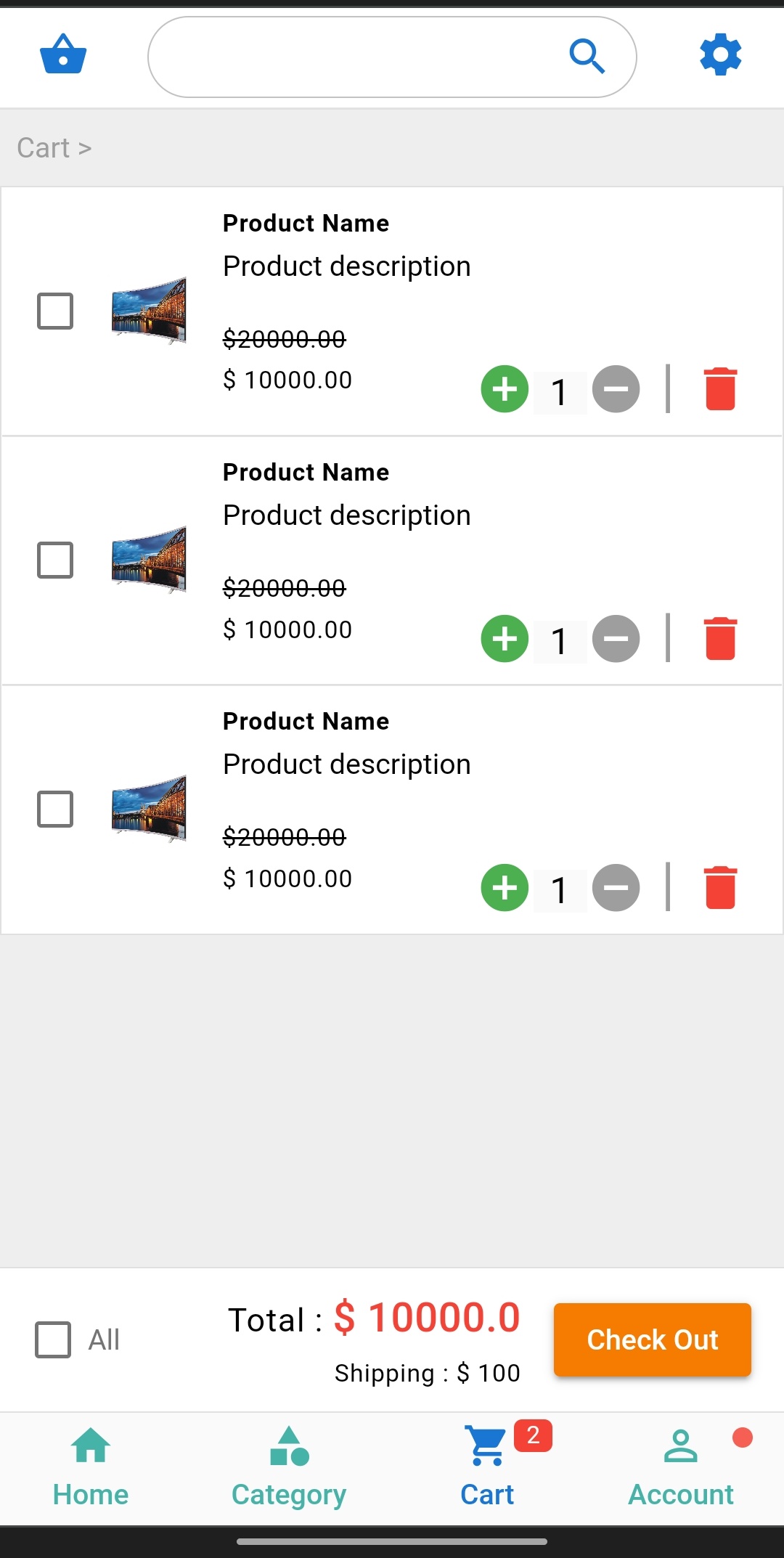The width and height of the screenshot is (784, 1558).
Task: Toggle the All items checkbox
Action: click(53, 1339)
